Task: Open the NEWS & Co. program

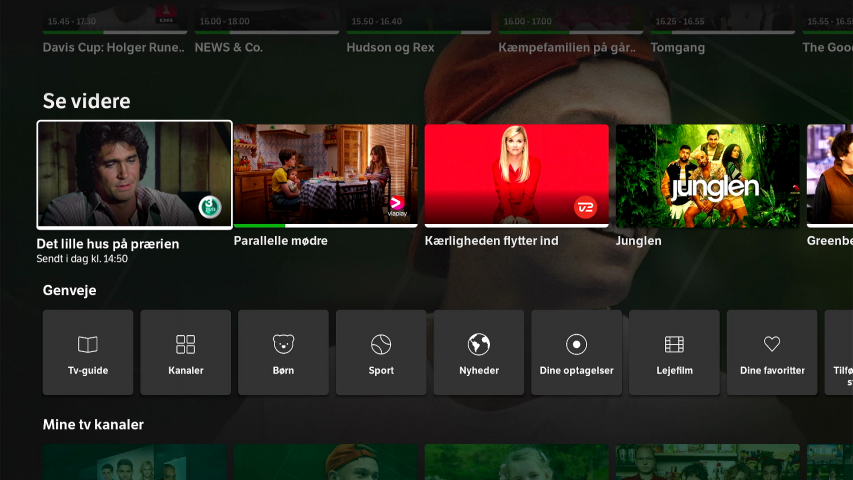Action: click(x=229, y=47)
